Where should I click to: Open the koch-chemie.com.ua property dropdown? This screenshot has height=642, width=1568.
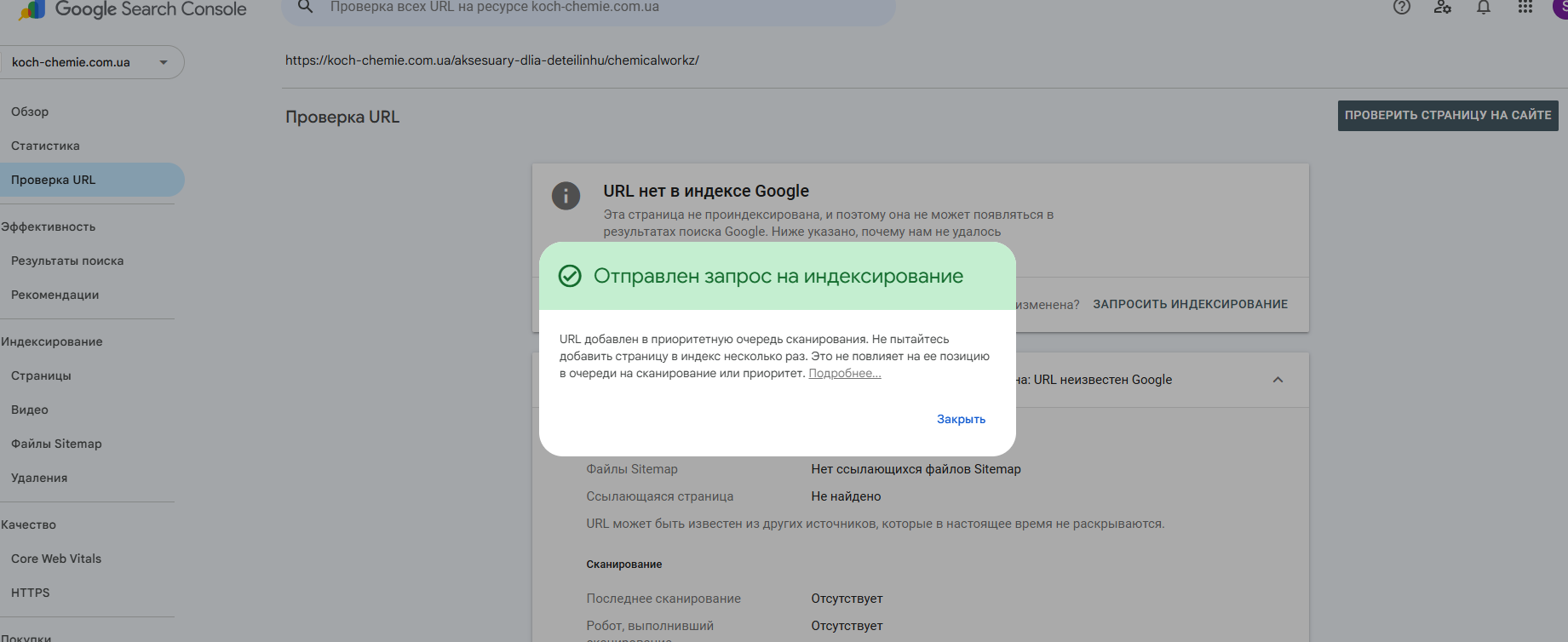[91, 62]
